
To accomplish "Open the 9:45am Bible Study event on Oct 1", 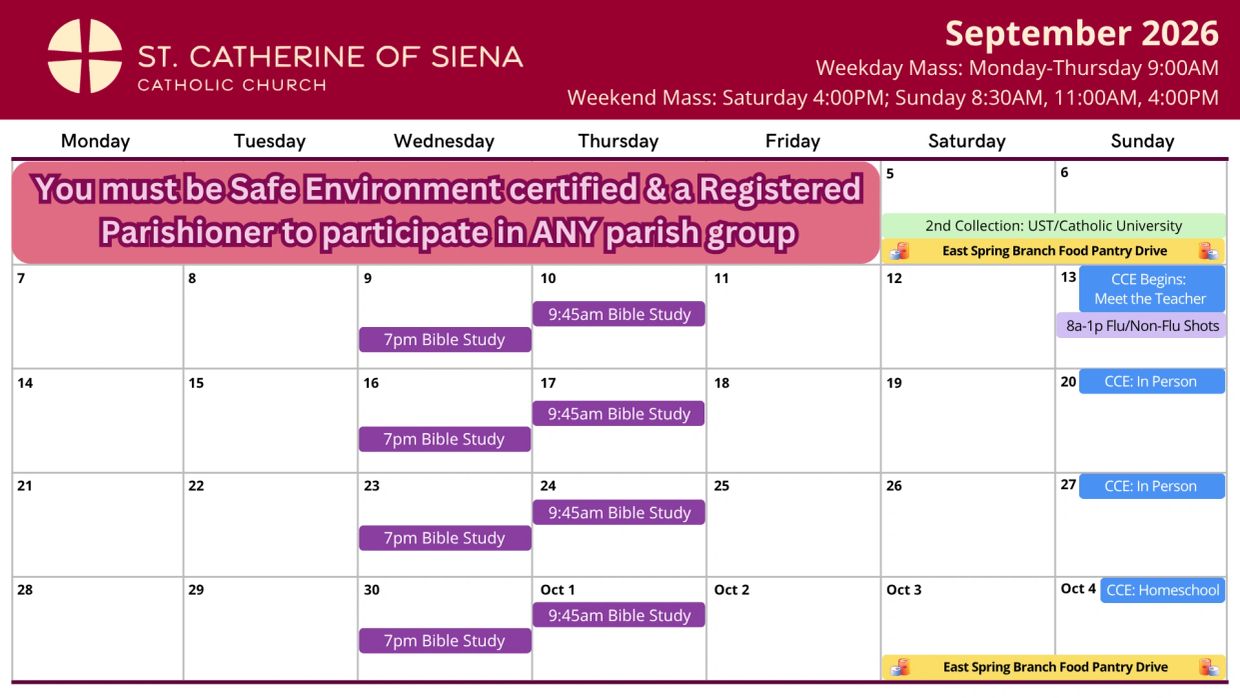I will [619, 615].
